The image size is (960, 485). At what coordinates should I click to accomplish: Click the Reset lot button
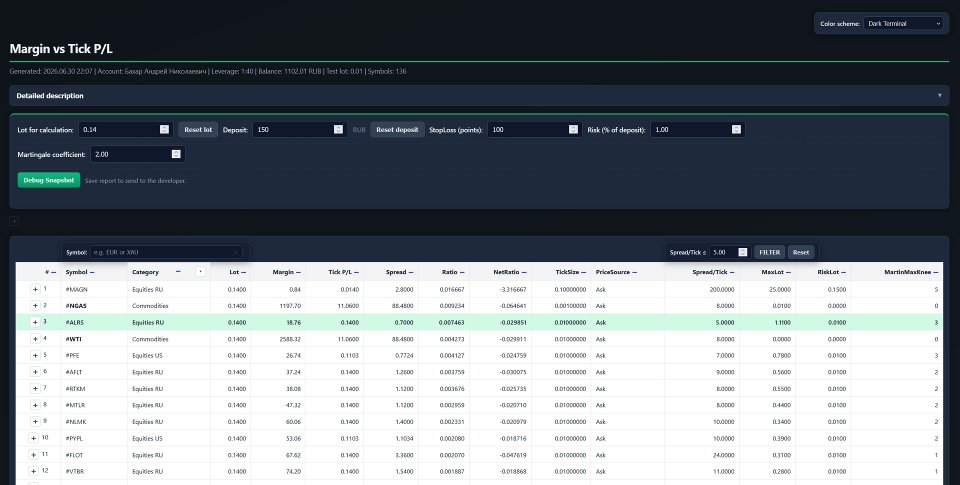coord(198,130)
